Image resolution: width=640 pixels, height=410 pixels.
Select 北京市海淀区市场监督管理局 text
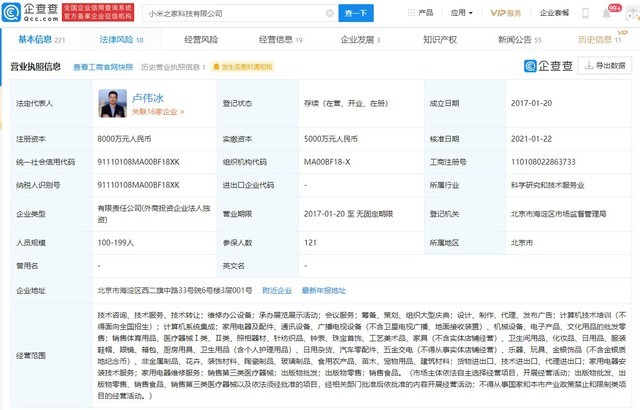coord(558,214)
